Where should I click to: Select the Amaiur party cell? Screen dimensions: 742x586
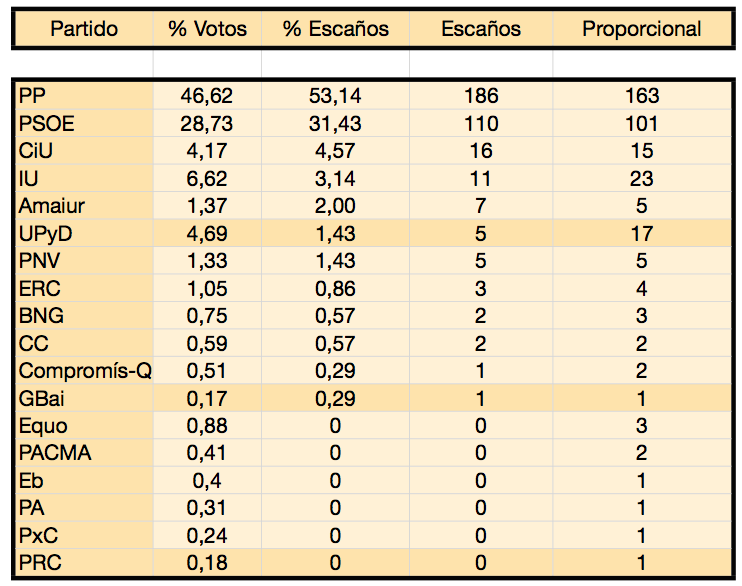coord(84,206)
